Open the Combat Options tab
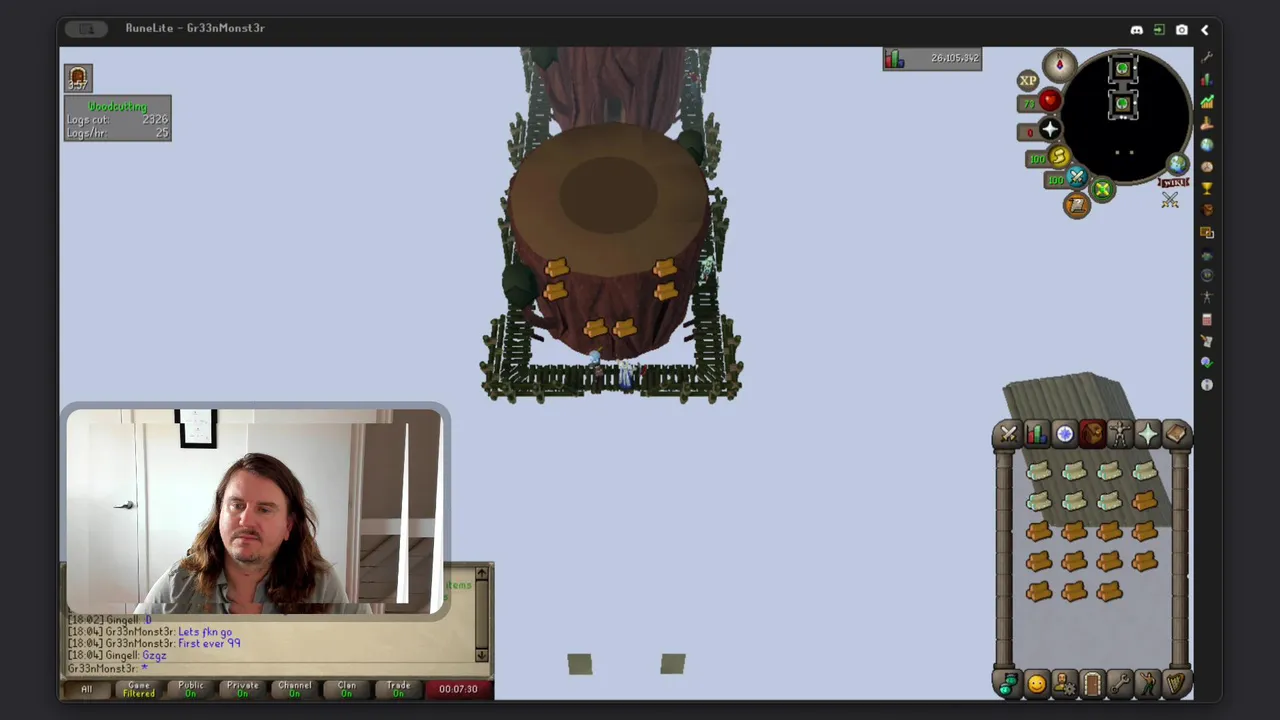The height and width of the screenshot is (720, 1280). point(1008,434)
